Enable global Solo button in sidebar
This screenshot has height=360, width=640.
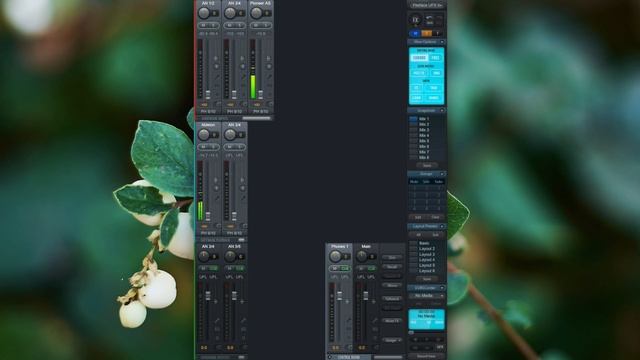click(x=427, y=33)
